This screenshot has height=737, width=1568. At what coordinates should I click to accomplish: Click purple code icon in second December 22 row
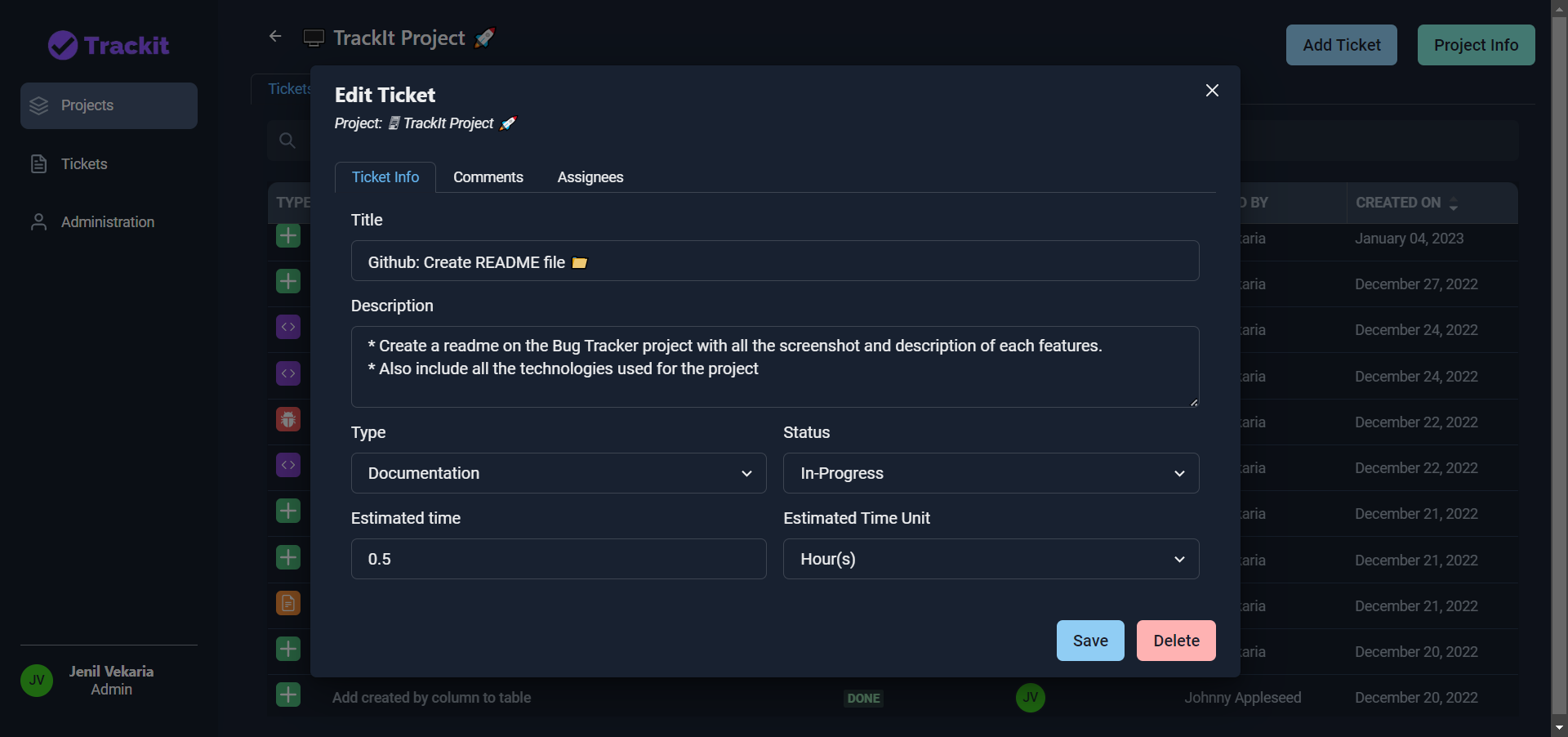click(288, 465)
